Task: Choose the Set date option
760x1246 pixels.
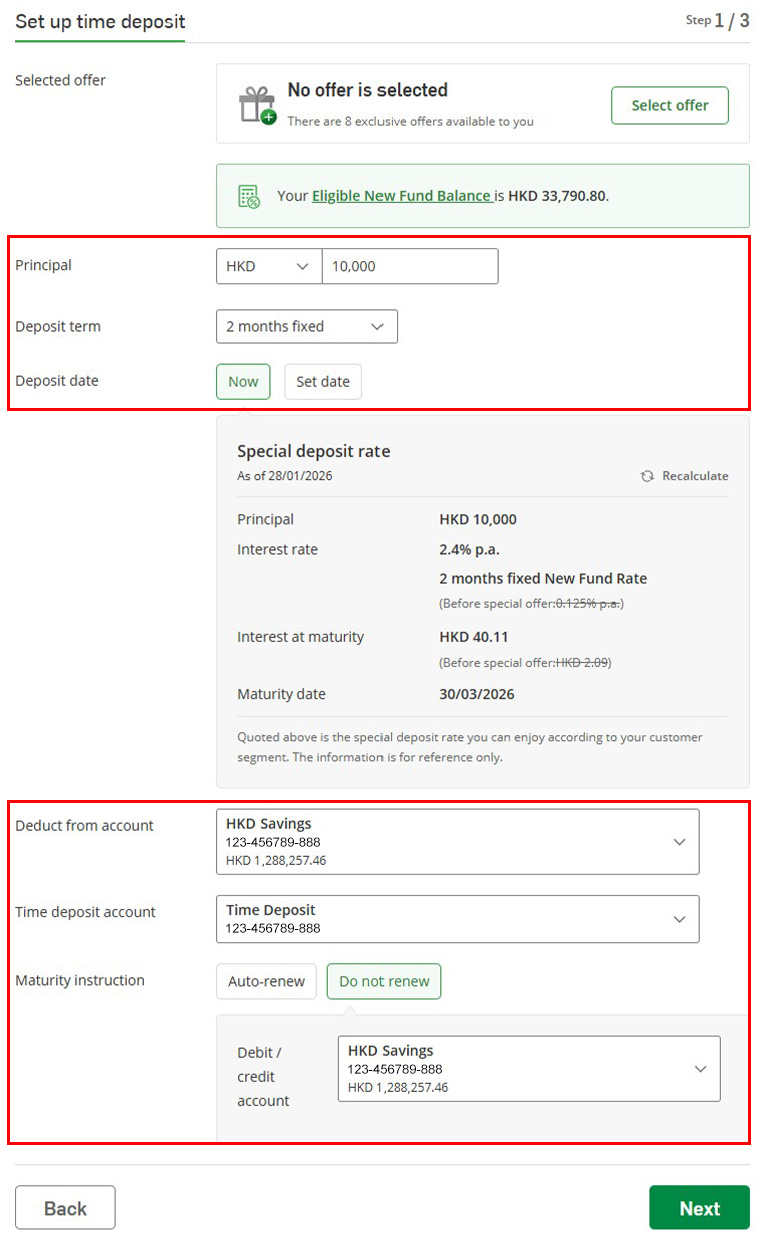Action: click(323, 381)
